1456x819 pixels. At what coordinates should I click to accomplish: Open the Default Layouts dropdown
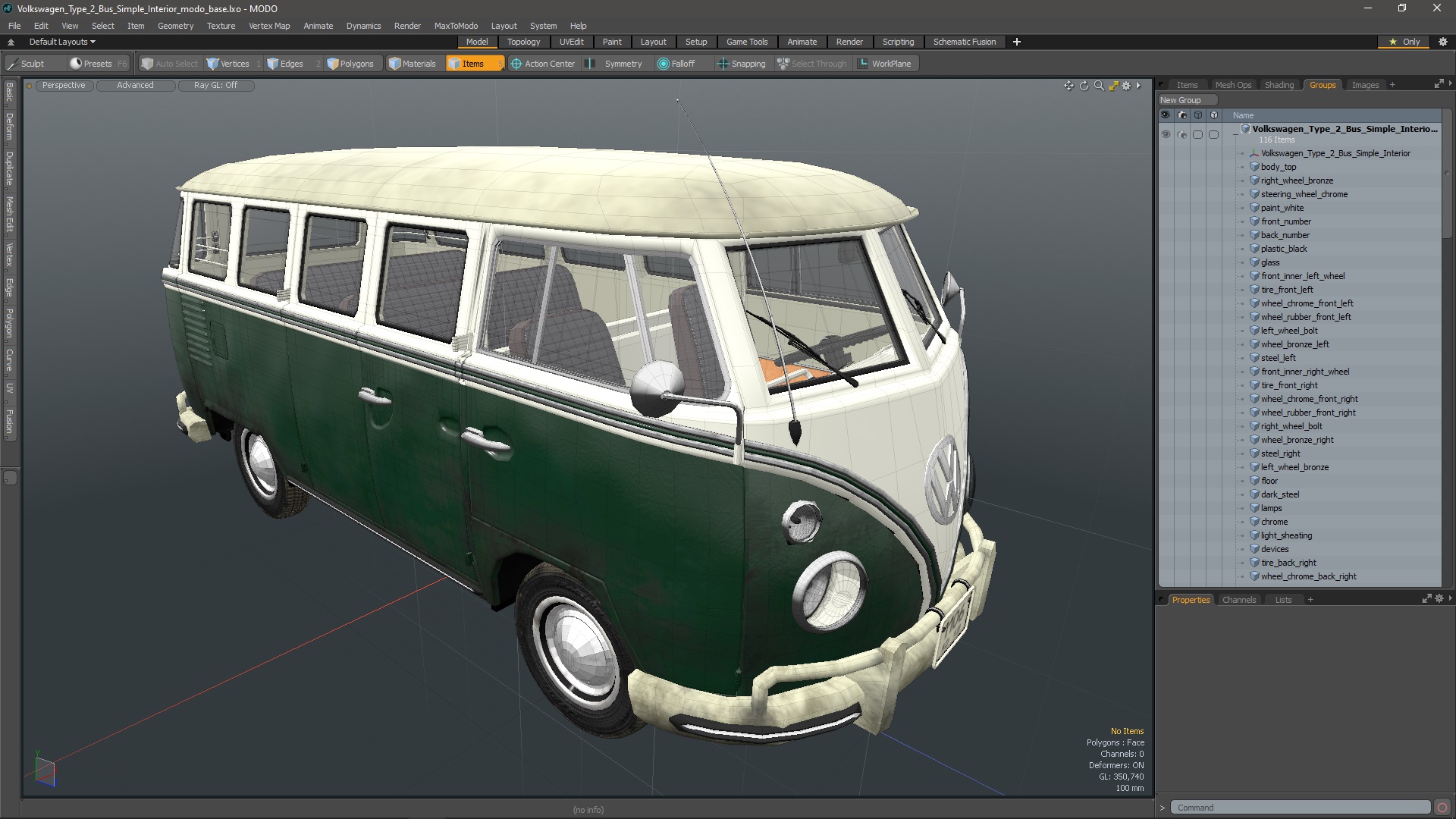(x=62, y=42)
